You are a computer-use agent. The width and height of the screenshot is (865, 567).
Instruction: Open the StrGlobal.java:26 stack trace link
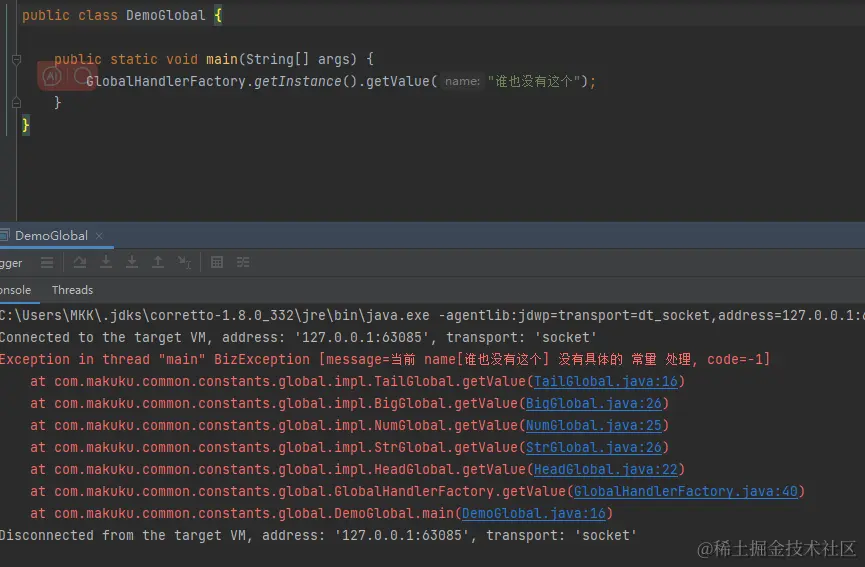594,447
